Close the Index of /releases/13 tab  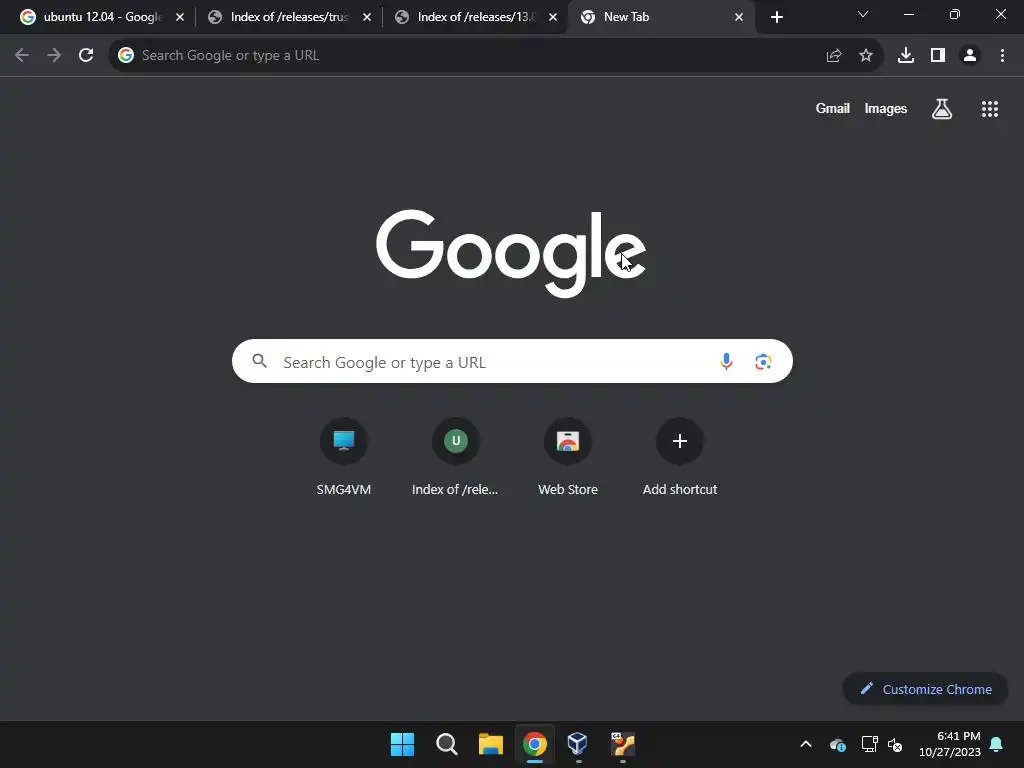pos(552,17)
